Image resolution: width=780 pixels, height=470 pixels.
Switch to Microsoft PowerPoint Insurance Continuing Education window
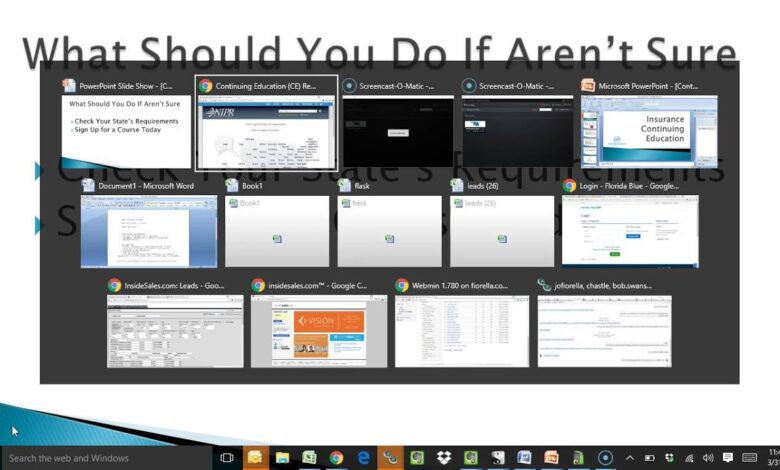(649, 131)
